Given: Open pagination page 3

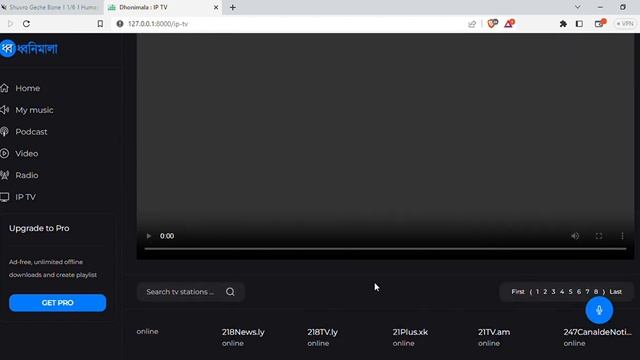Looking at the screenshot, I should pyautogui.click(x=553, y=292).
